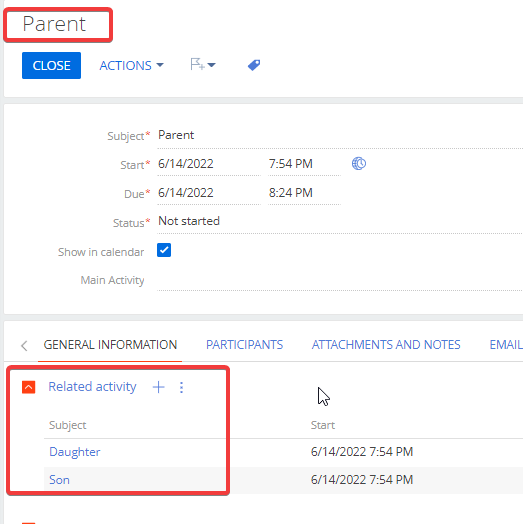Click the left arrow beside tabs
Image resolution: width=523 pixels, height=524 pixels.
24,345
